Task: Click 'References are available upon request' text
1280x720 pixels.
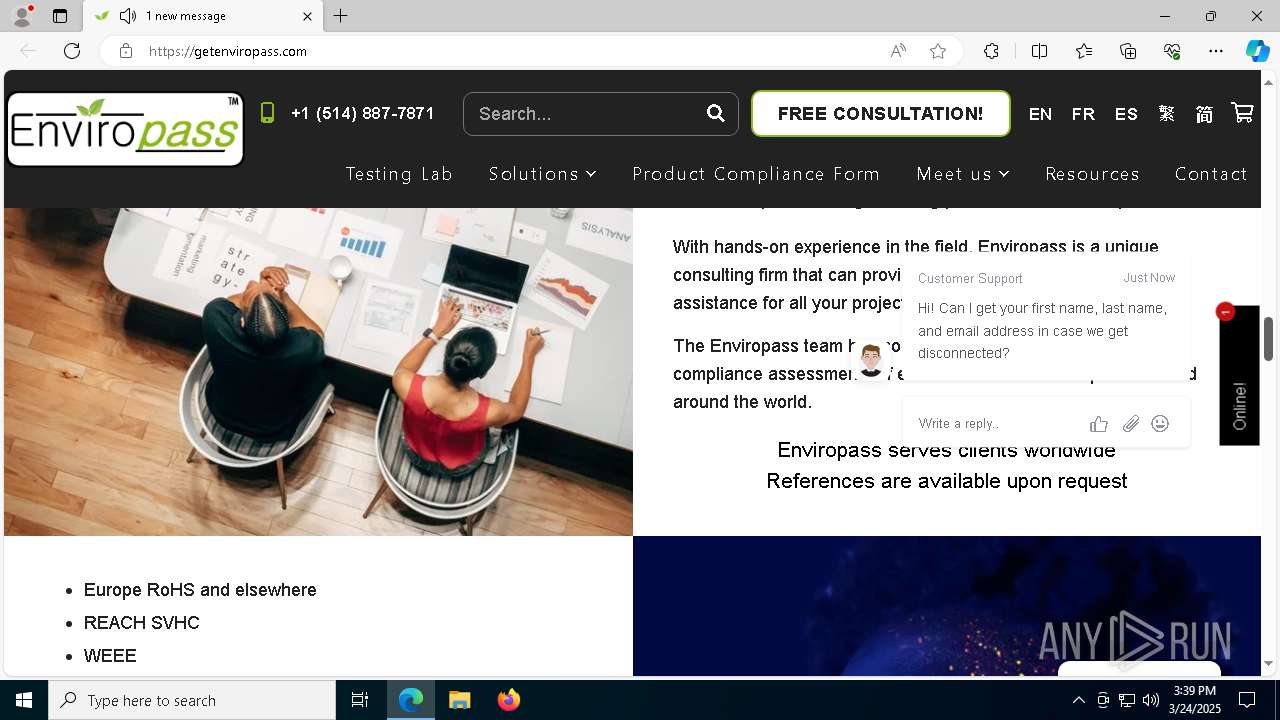Action: pos(947,481)
